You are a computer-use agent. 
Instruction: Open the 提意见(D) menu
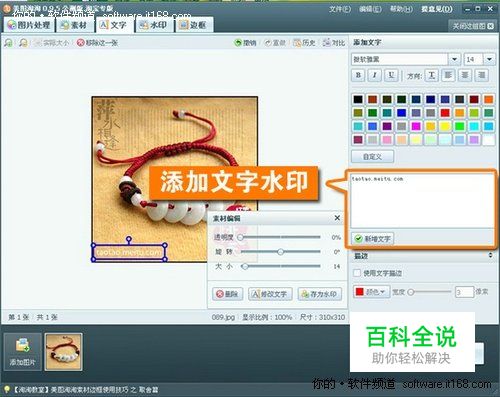click(437, 9)
